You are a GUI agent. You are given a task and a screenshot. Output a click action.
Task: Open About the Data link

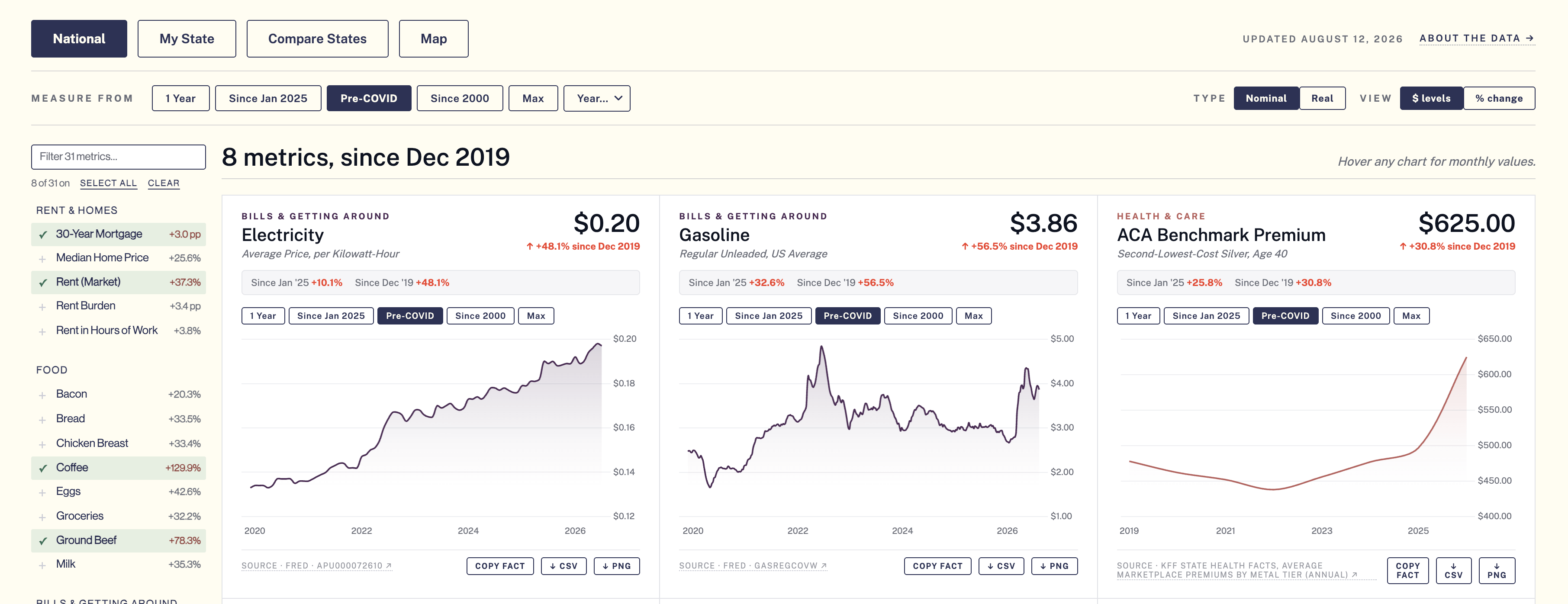point(1476,39)
